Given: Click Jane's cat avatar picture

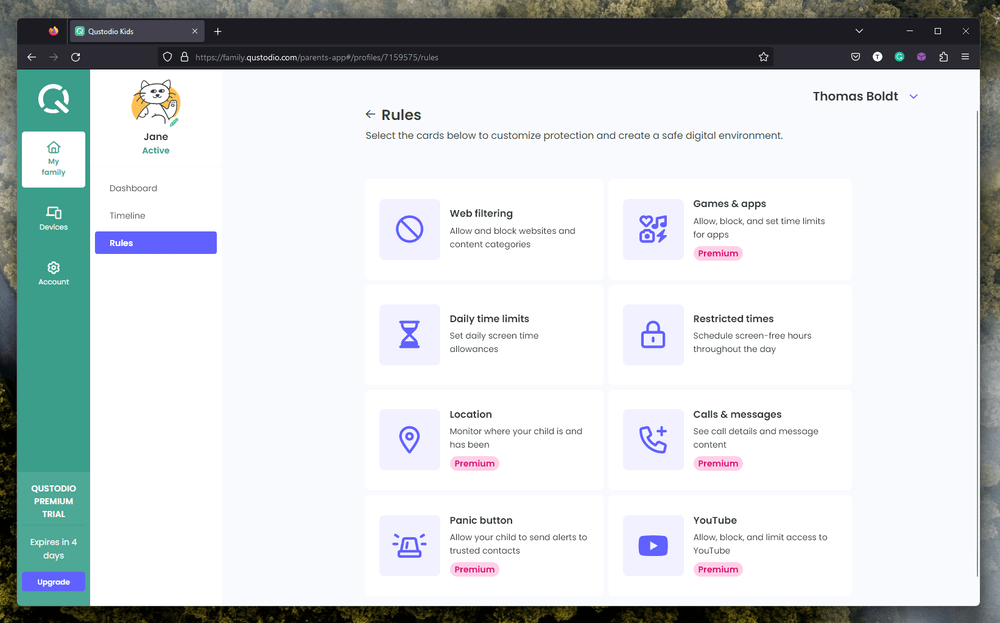Looking at the screenshot, I should tap(156, 102).
